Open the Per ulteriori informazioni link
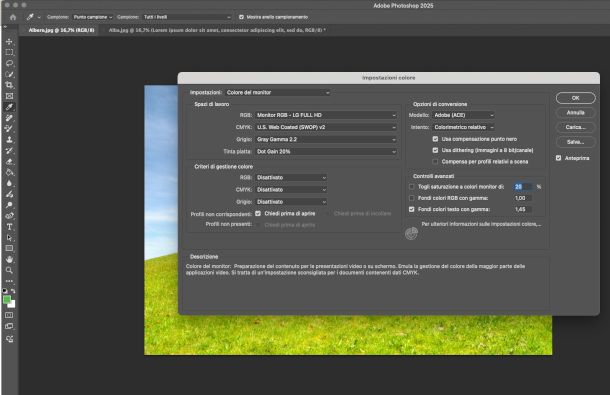 (x=481, y=224)
